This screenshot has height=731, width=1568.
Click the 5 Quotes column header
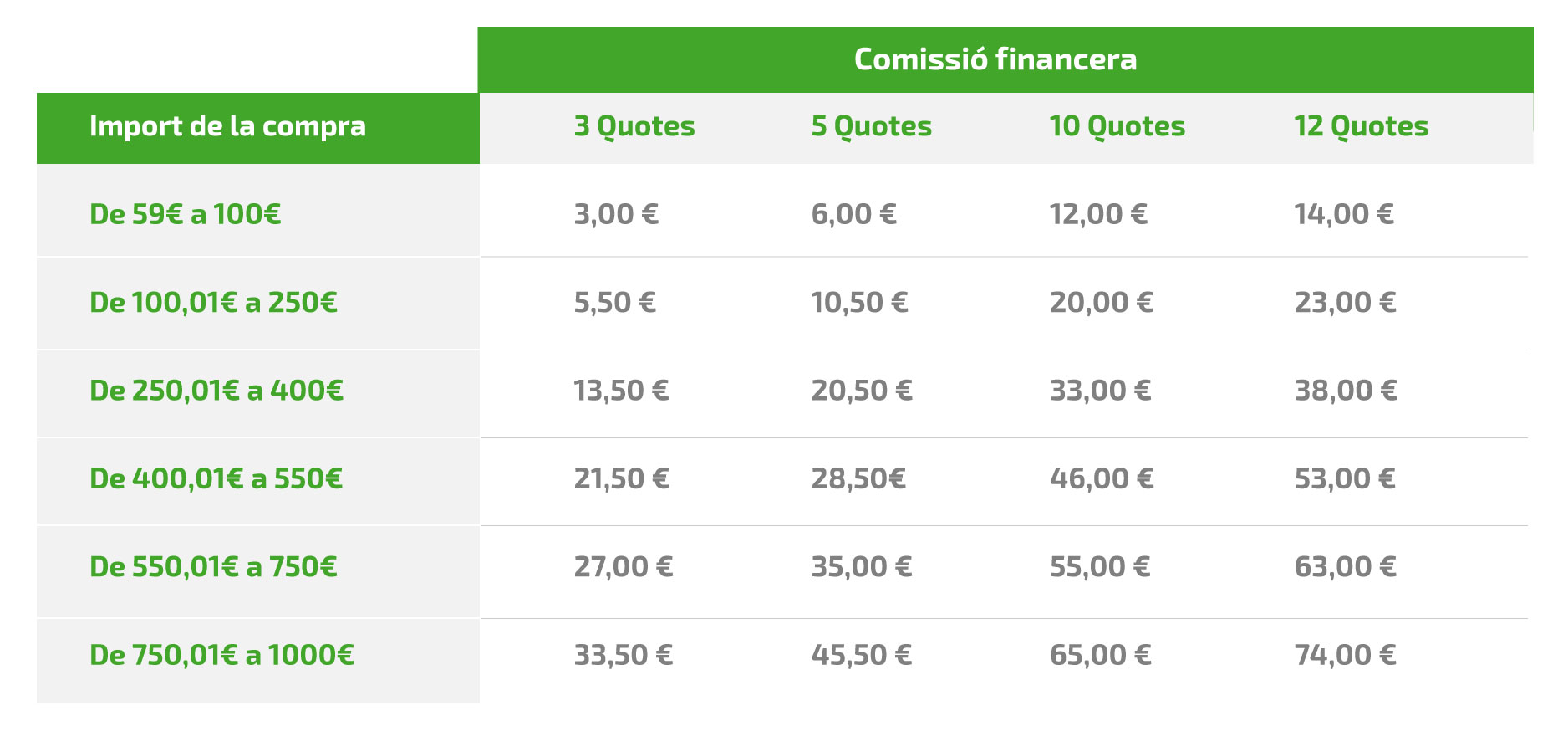pos(871,126)
